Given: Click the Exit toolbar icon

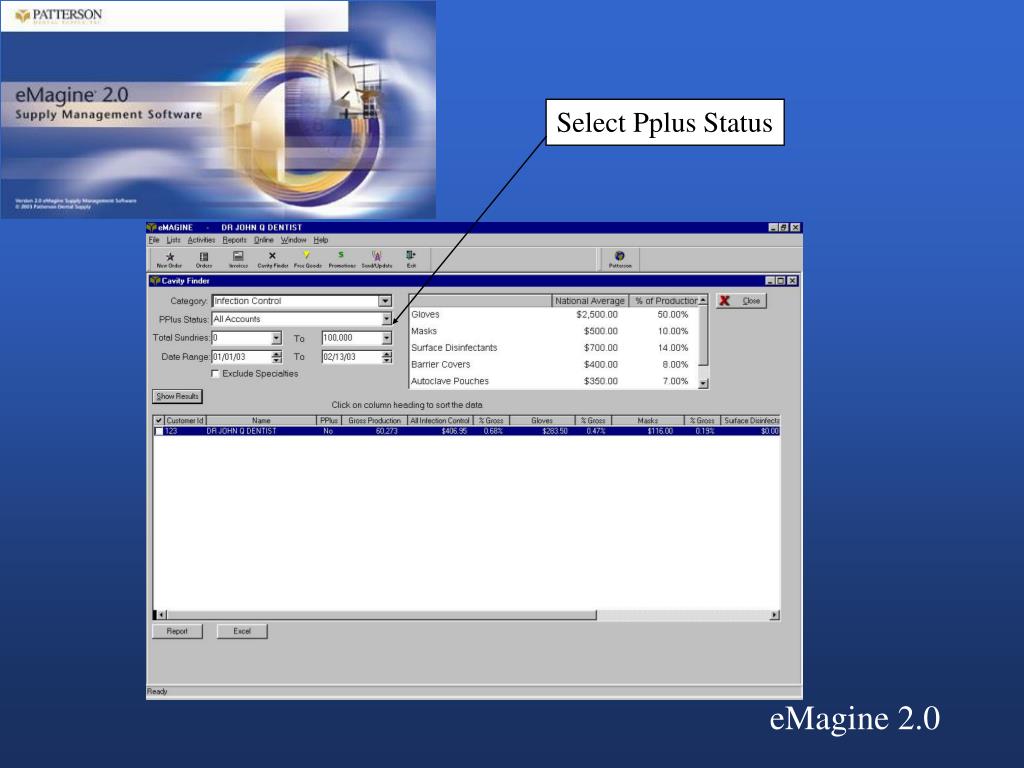Looking at the screenshot, I should point(411,259).
